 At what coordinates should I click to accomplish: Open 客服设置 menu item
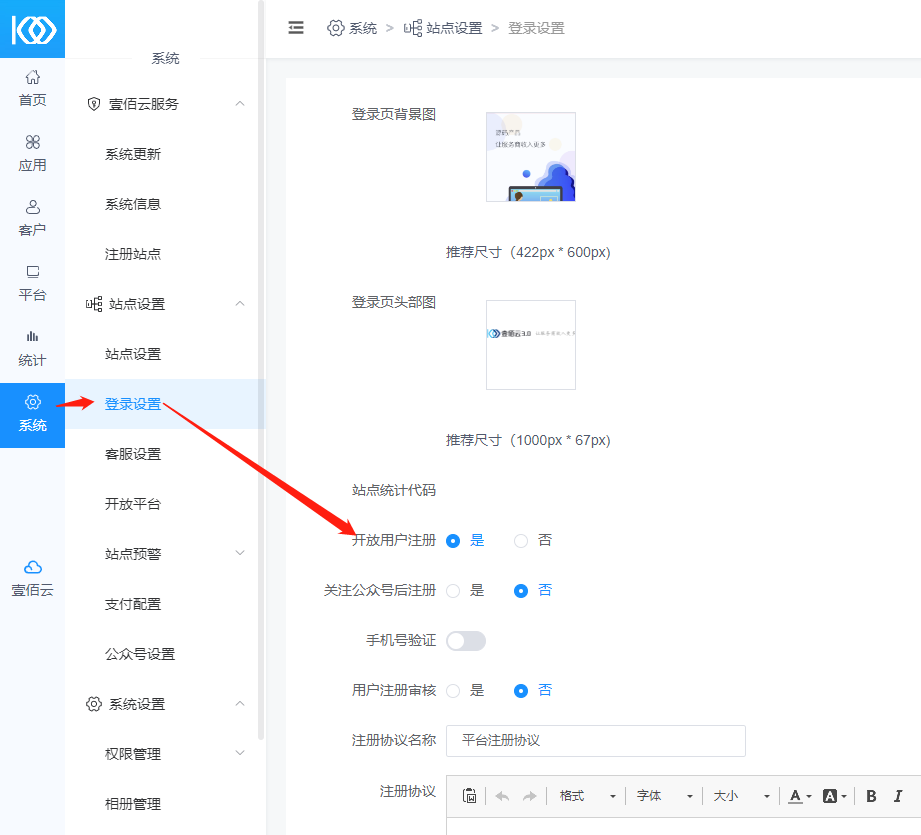click(x=133, y=454)
